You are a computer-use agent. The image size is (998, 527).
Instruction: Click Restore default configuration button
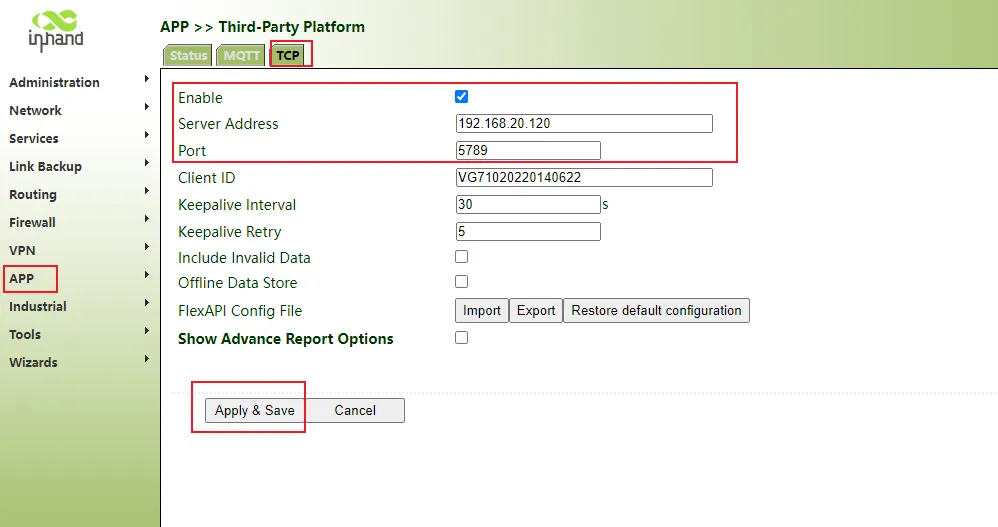tap(656, 311)
